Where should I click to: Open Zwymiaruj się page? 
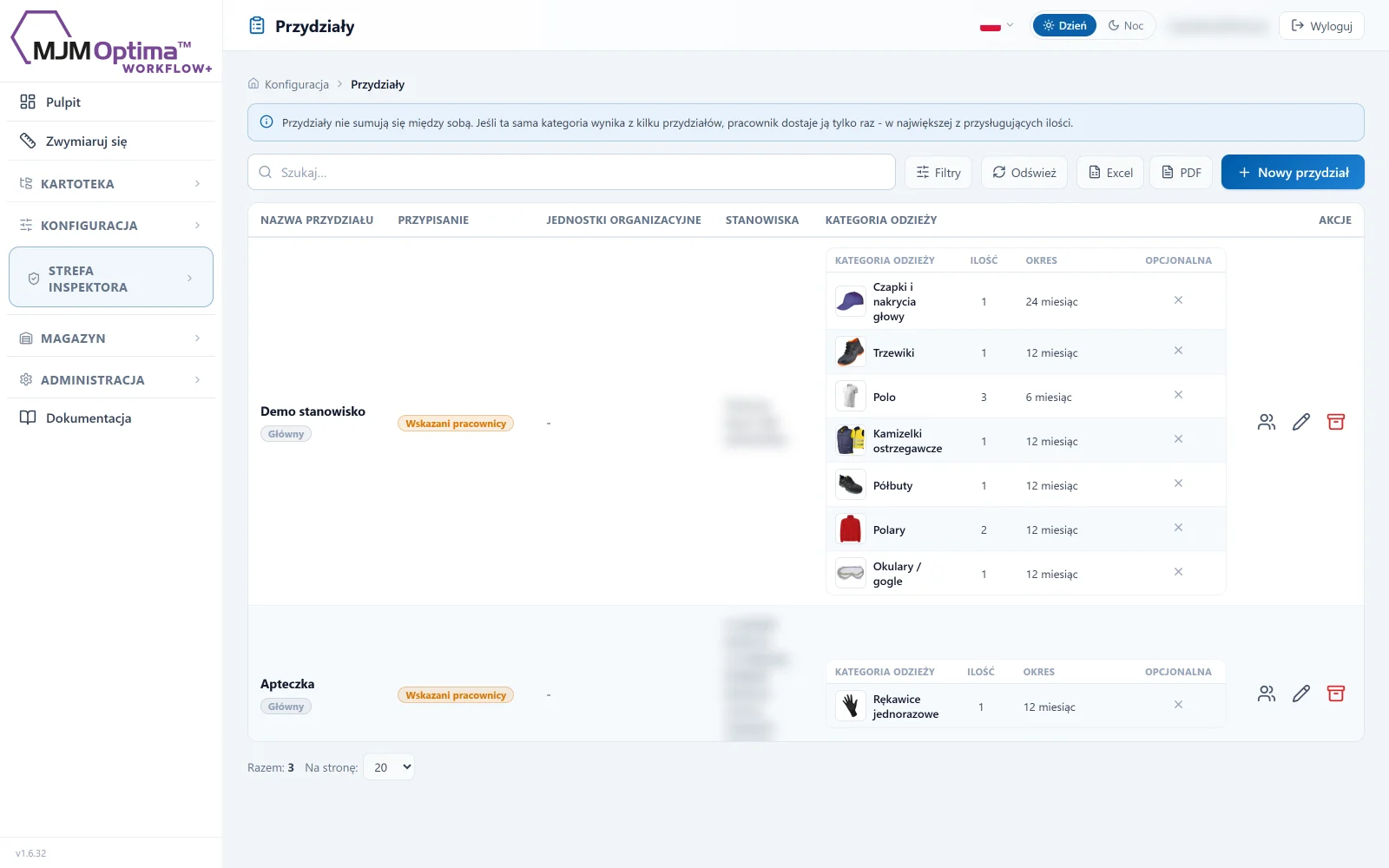coord(111,141)
